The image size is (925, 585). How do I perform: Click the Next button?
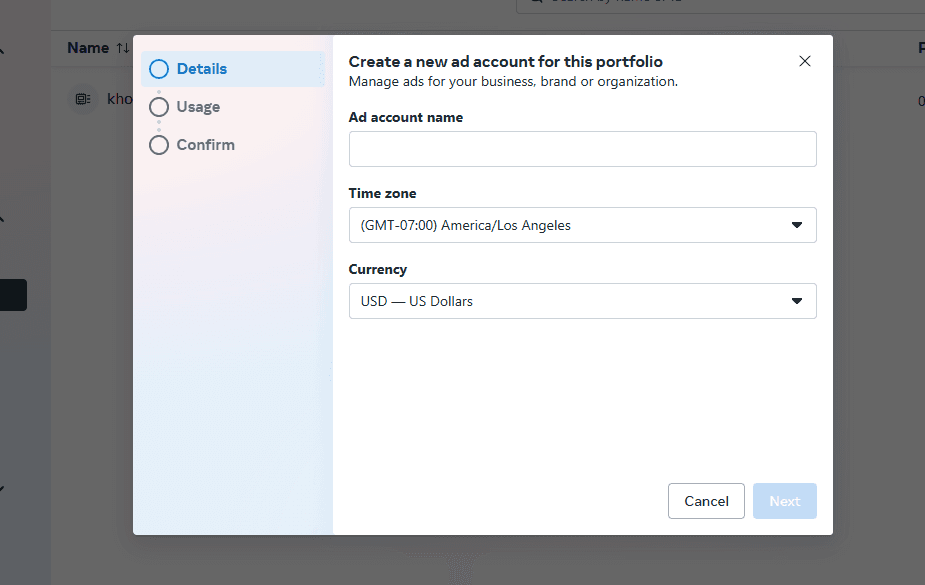pyautogui.click(x=784, y=501)
